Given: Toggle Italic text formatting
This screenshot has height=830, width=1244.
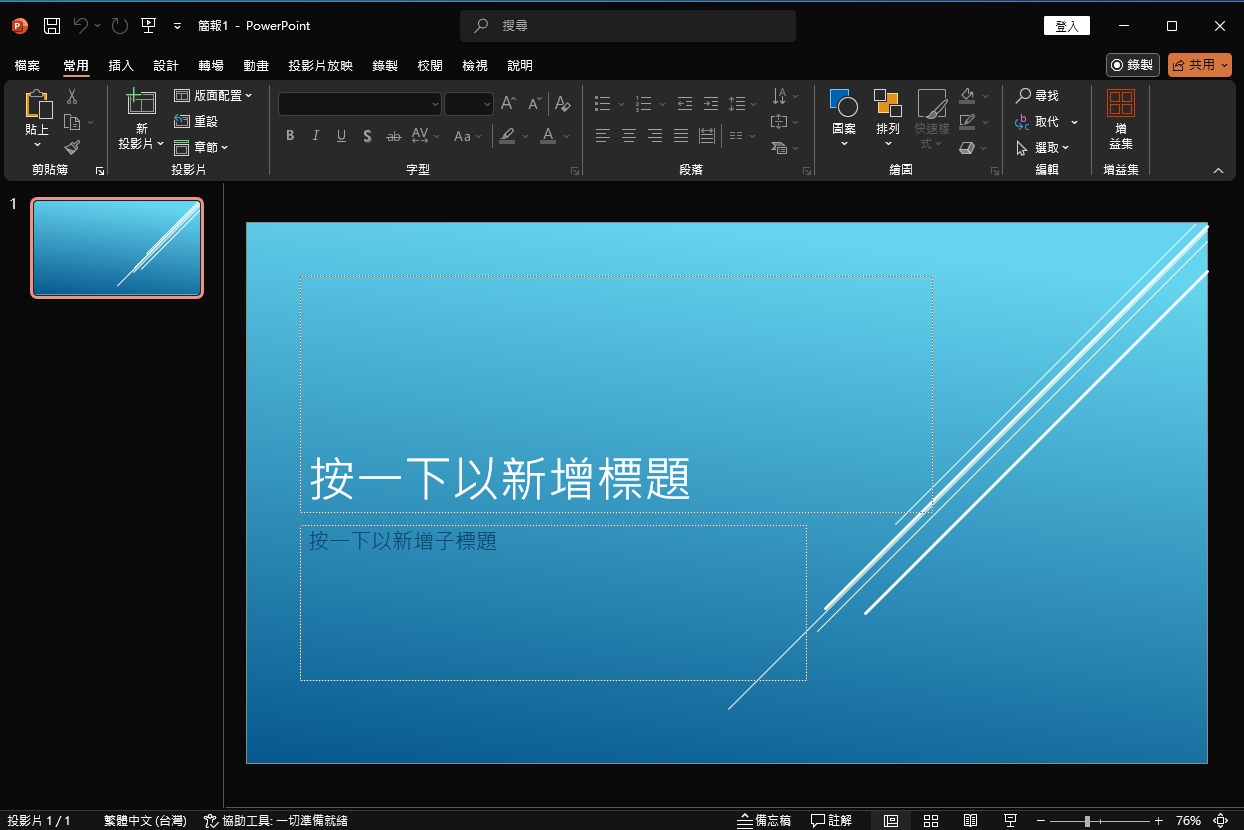Looking at the screenshot, I should click(316, 136).
